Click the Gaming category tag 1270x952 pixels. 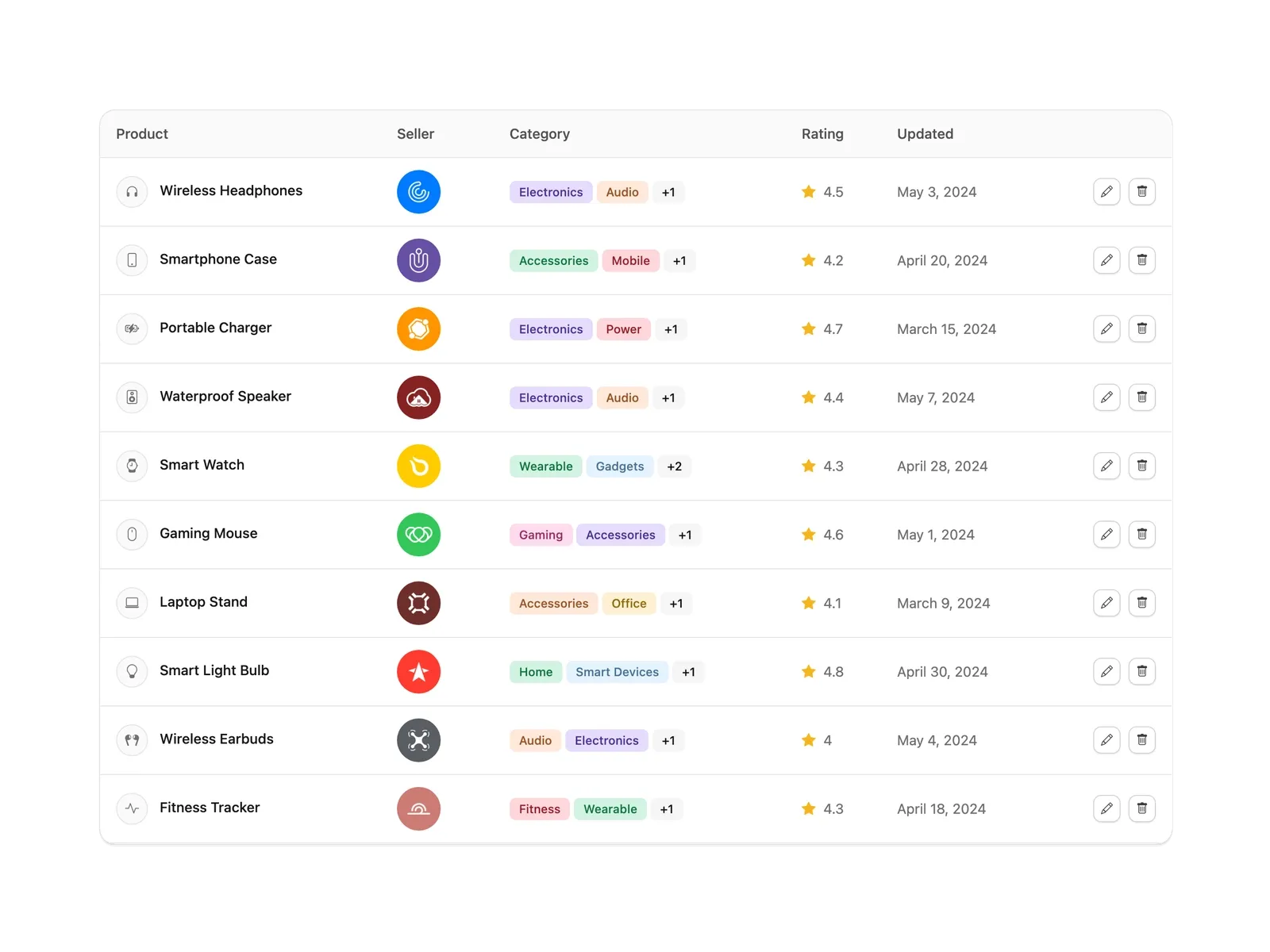point(541,535)
